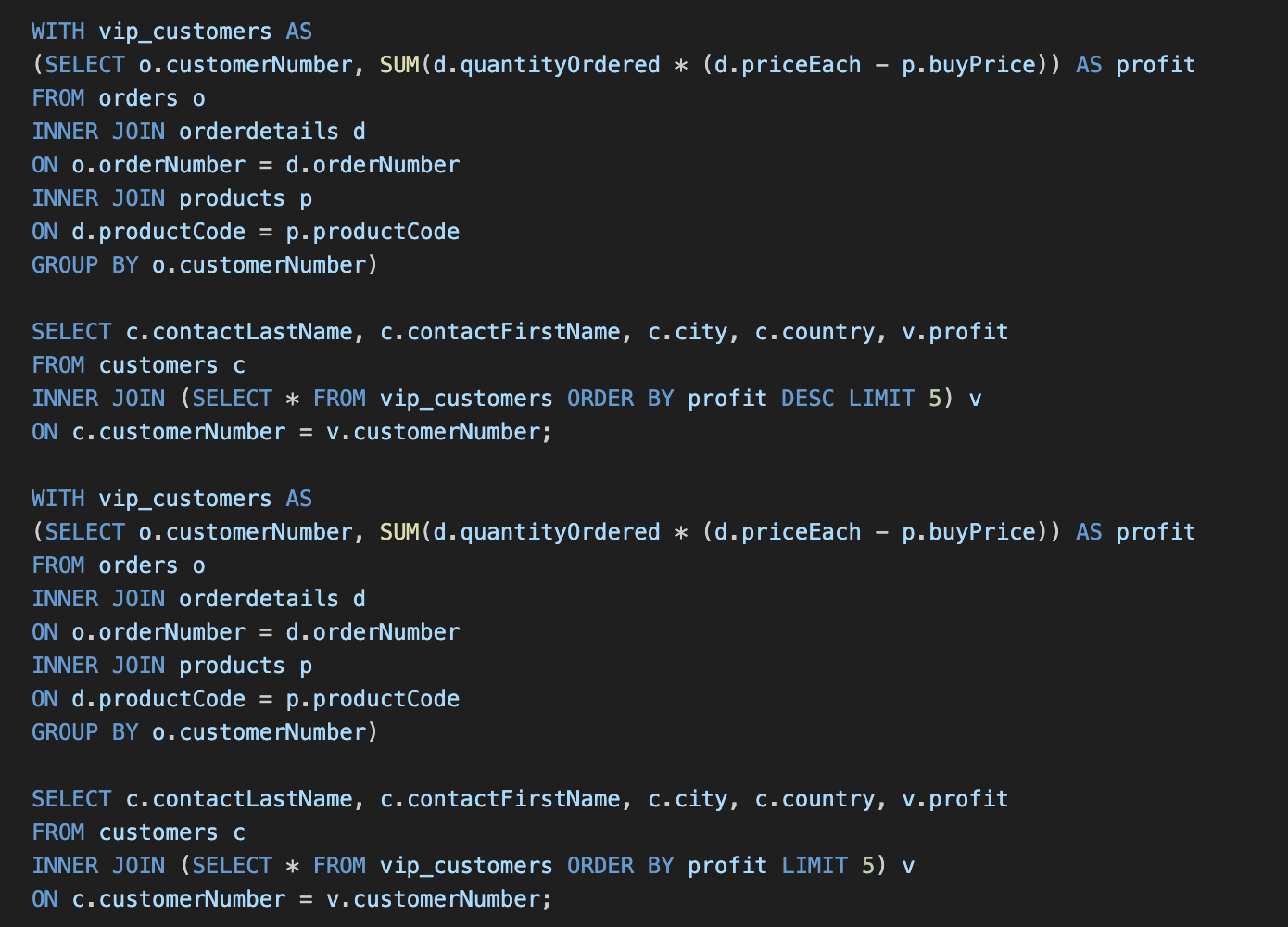This screenshot has width=1288, height=927.
Task: Click c.contactFirstName in the last SELECT statement
Action: point(499,799)
